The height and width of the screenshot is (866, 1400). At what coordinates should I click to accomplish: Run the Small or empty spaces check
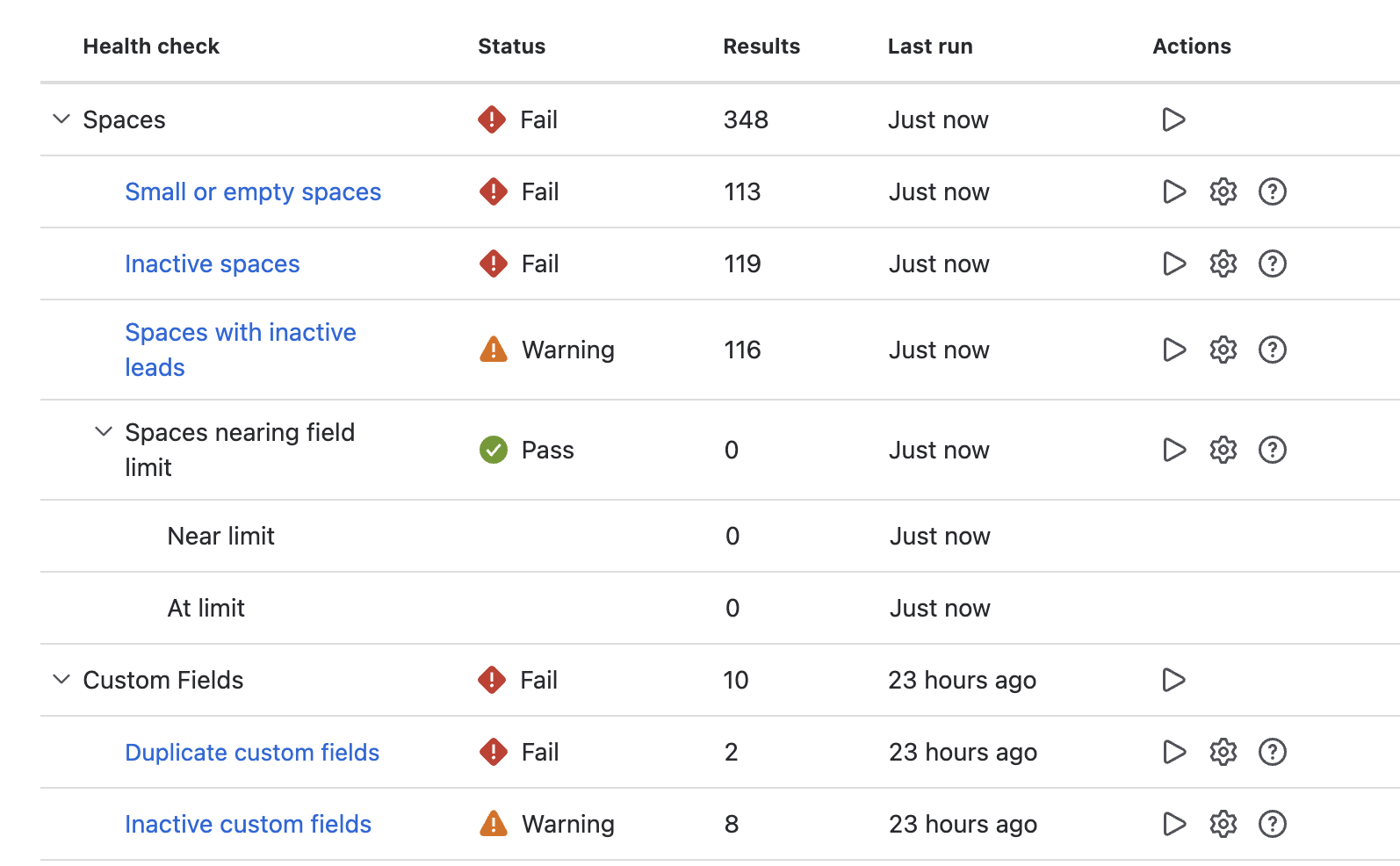pos(1174,191)
